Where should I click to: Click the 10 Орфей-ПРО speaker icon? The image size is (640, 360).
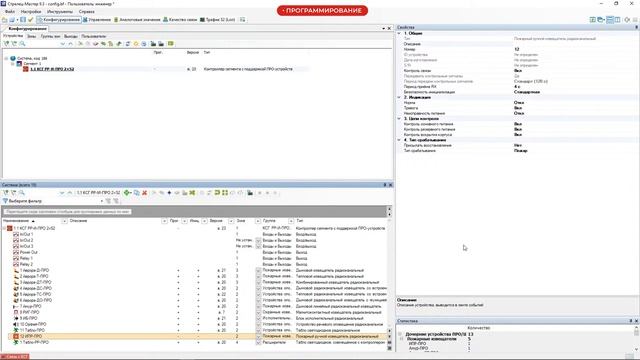coord(16,324)
